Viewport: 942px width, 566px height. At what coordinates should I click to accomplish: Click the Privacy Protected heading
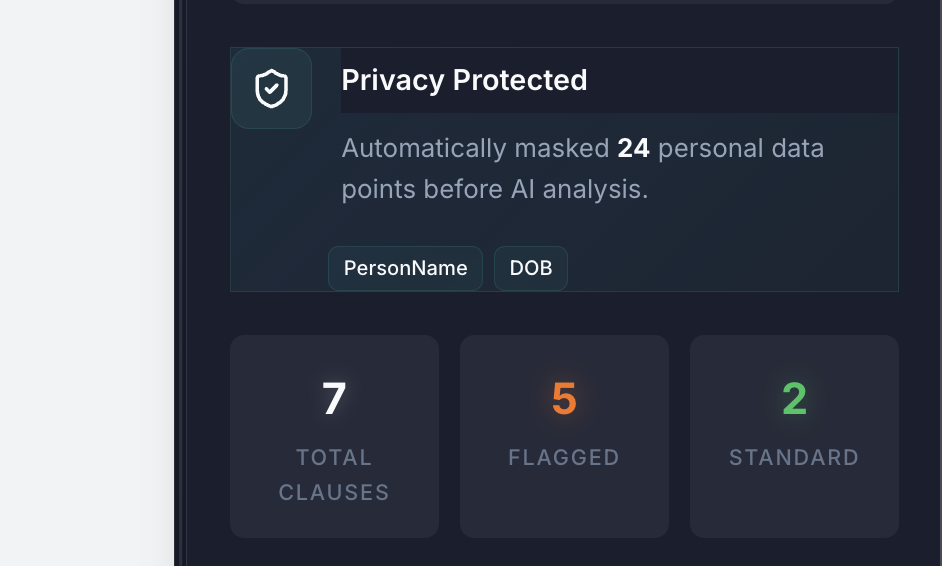pyautogui.click(x=464, y=80)
